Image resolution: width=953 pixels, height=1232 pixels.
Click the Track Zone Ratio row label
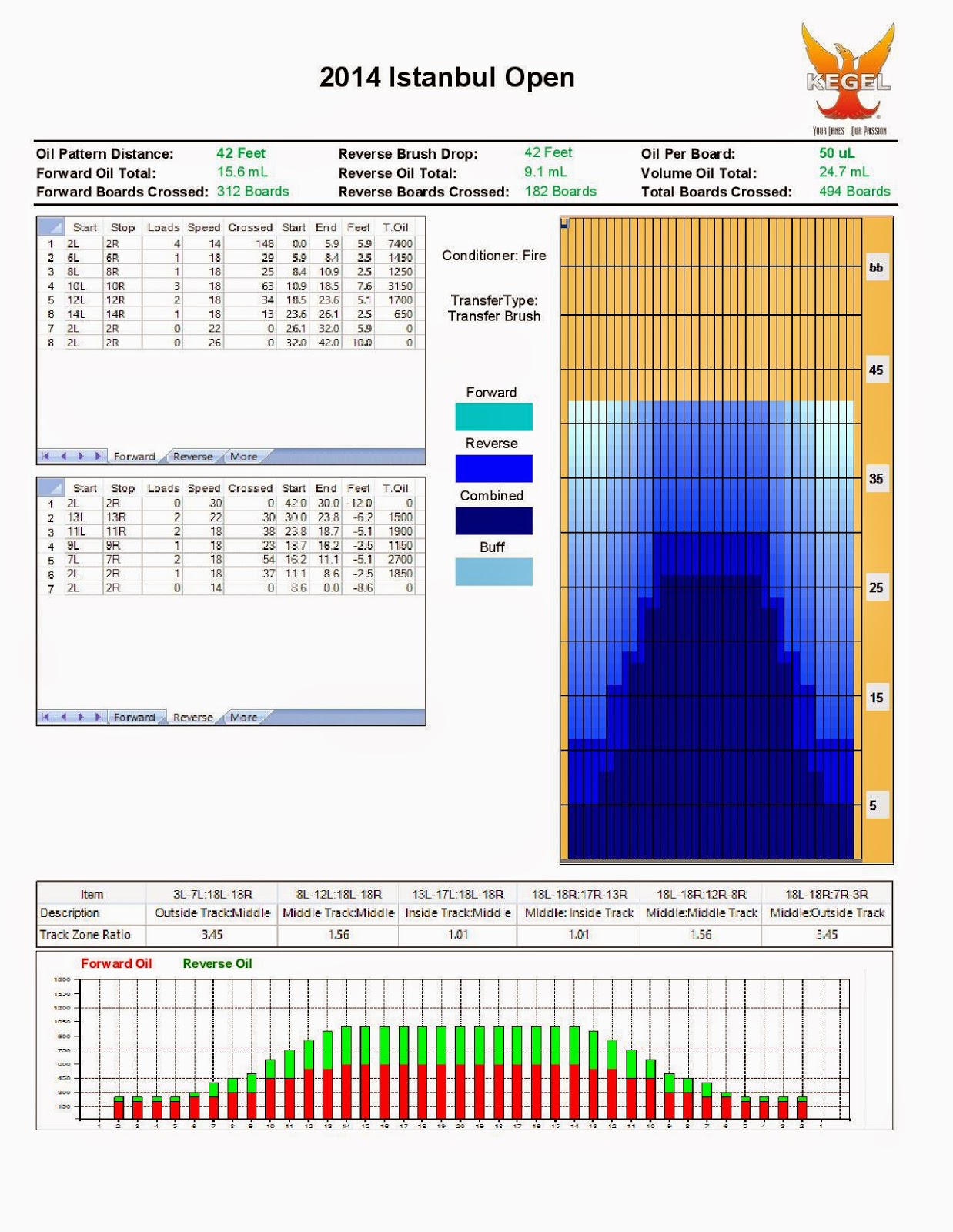coord(85,935)
